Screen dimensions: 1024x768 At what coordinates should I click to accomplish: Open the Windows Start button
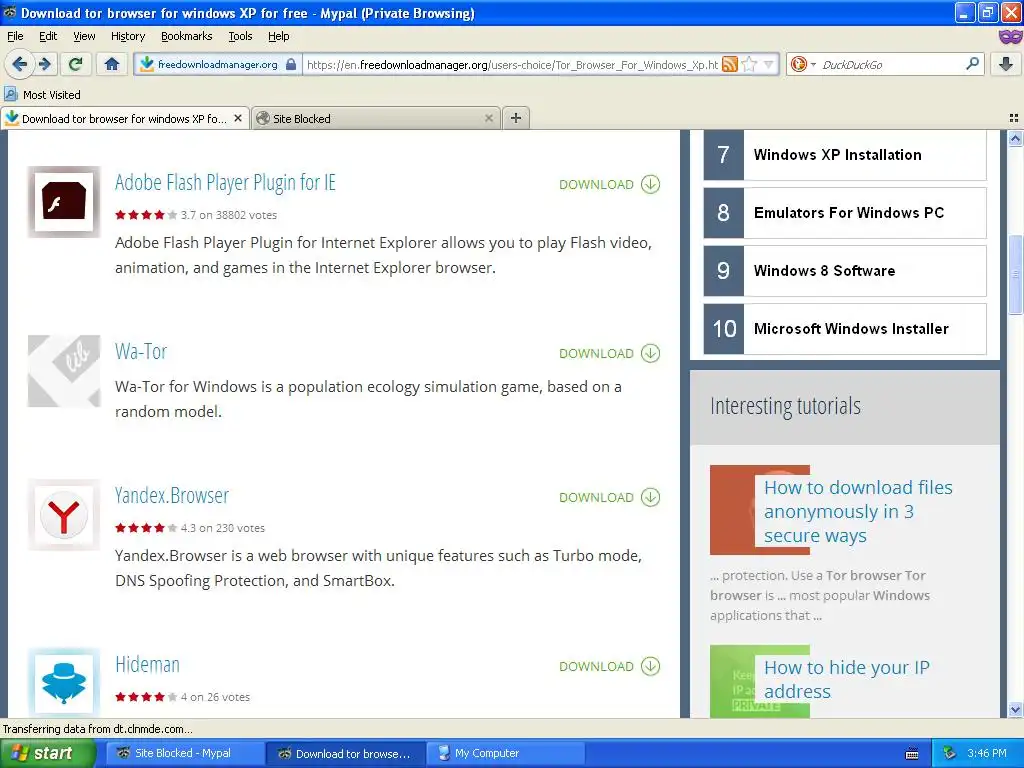pyautogui.click(x=47, y=753)
